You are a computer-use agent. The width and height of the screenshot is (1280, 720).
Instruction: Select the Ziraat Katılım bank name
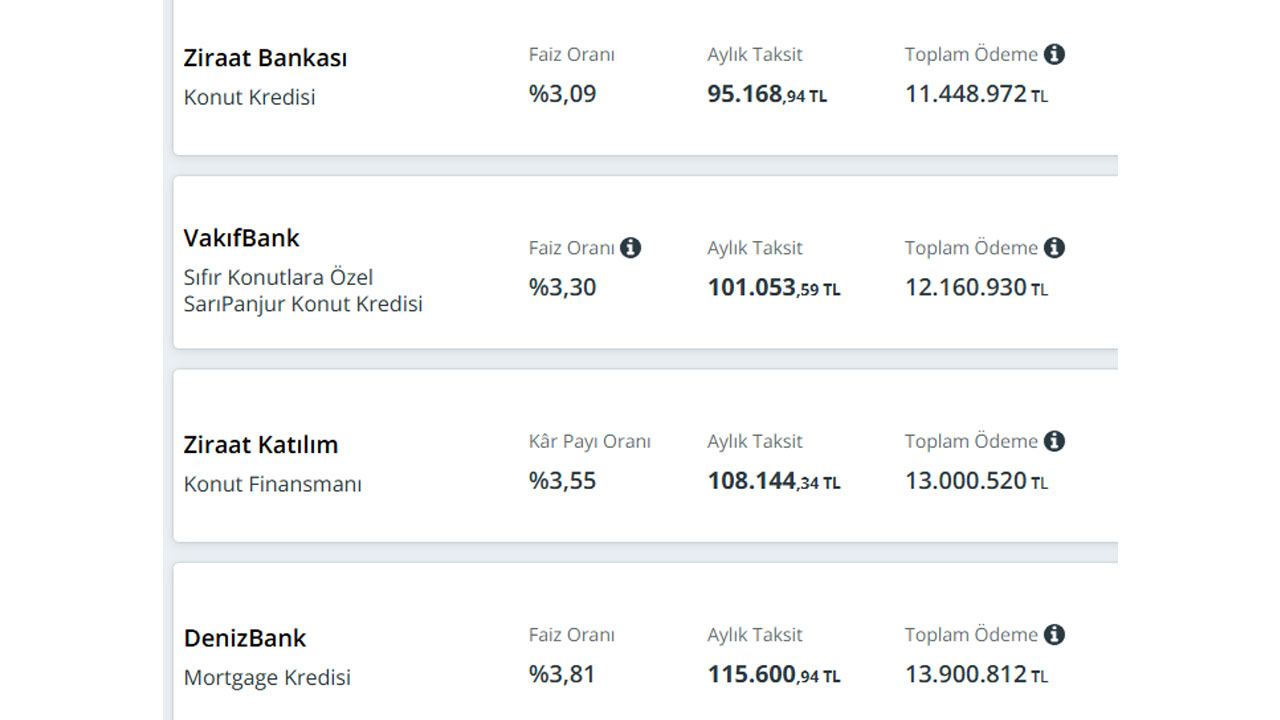pos(261,444)
